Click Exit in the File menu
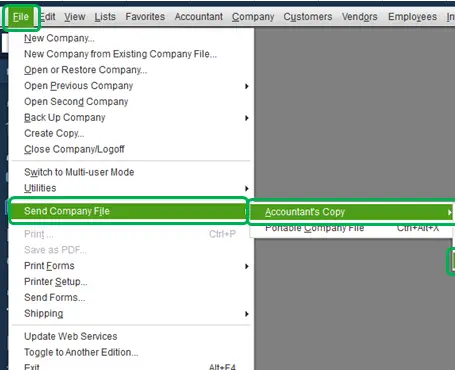 pos(131,366)
